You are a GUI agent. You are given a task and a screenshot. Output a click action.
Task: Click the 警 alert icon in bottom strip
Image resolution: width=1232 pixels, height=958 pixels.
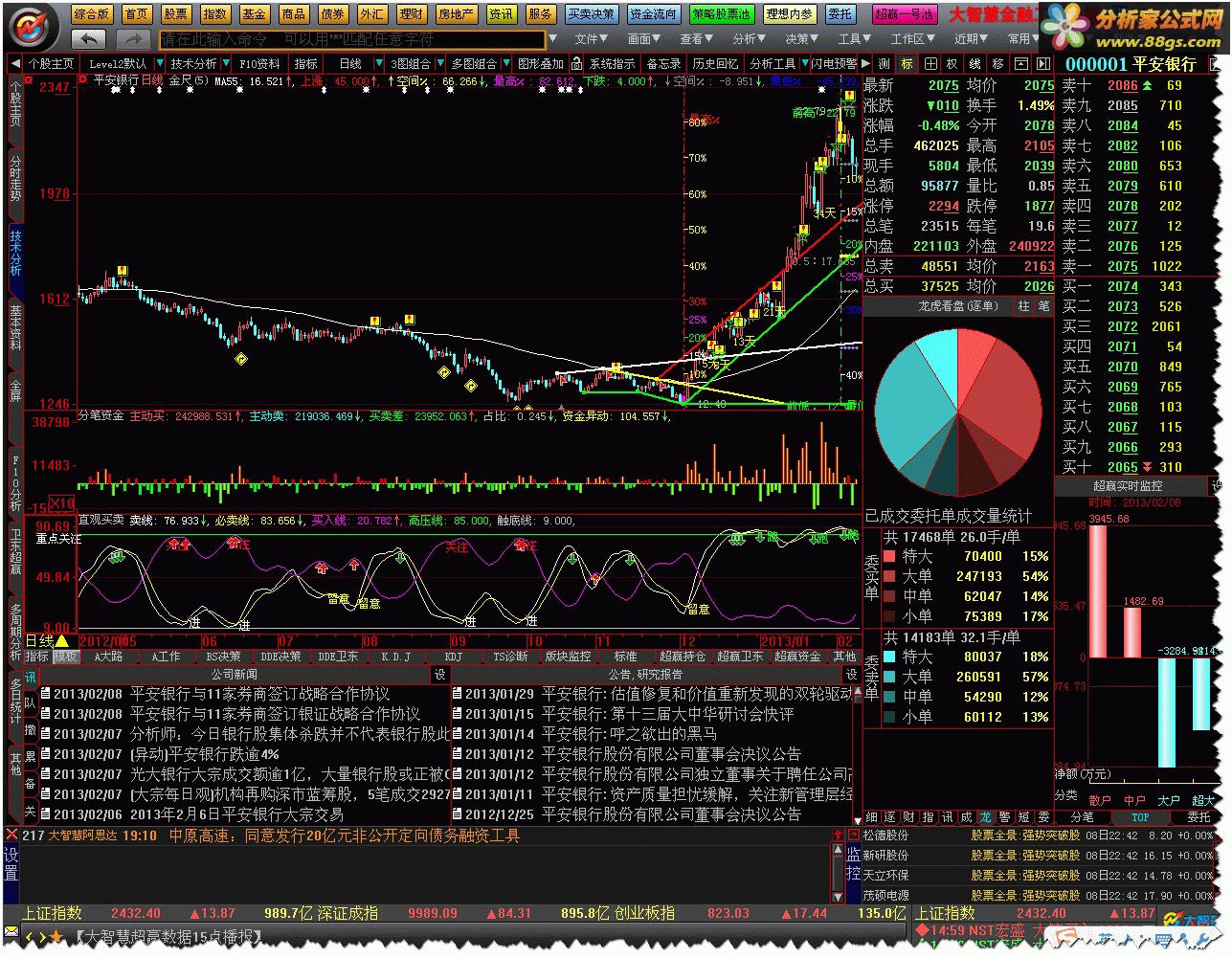pyautogui.click(x=1004, y=817)
